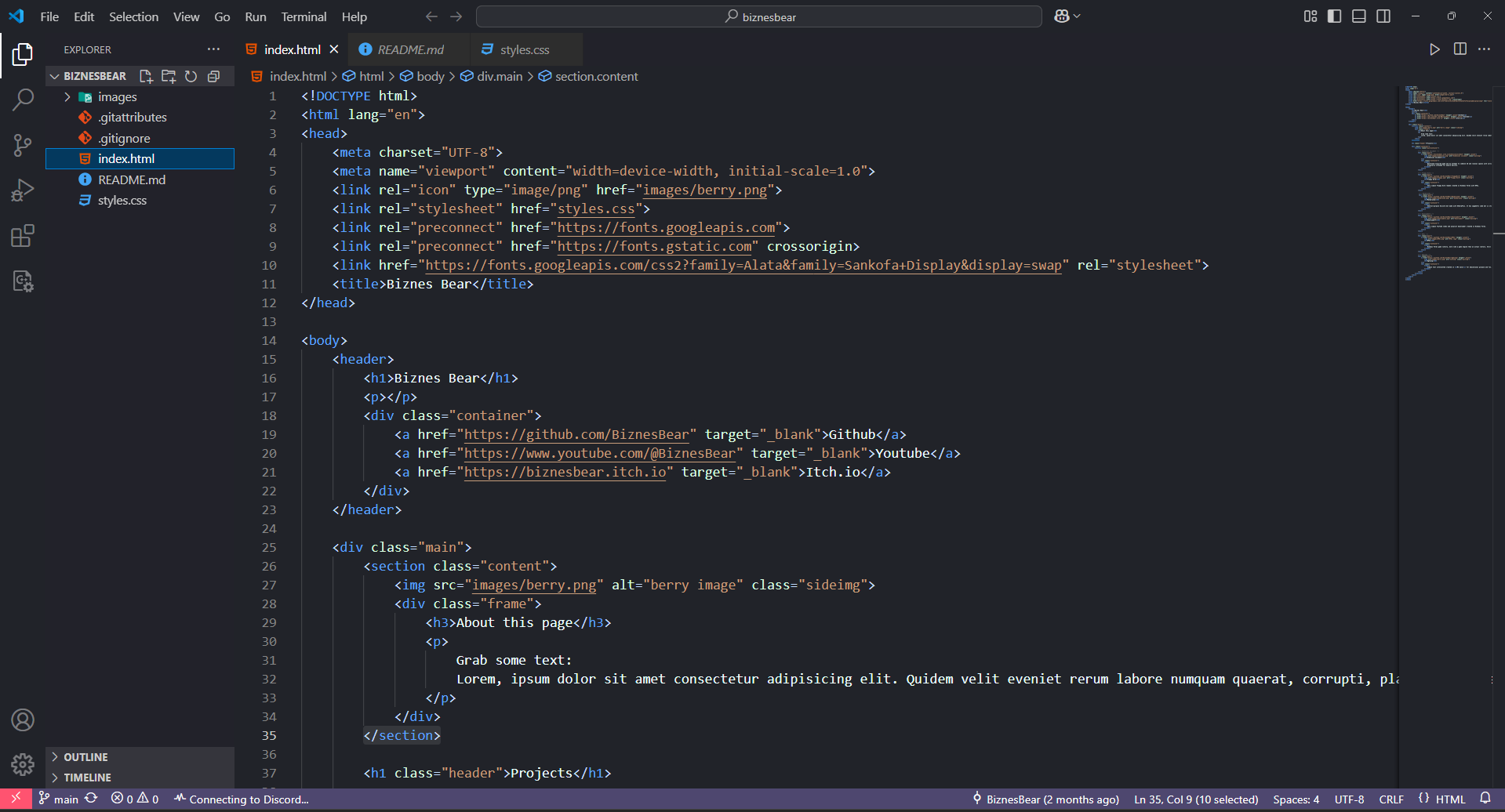
Task: Open the biznesbear.itch.io link in code
Action: (565, 472)
